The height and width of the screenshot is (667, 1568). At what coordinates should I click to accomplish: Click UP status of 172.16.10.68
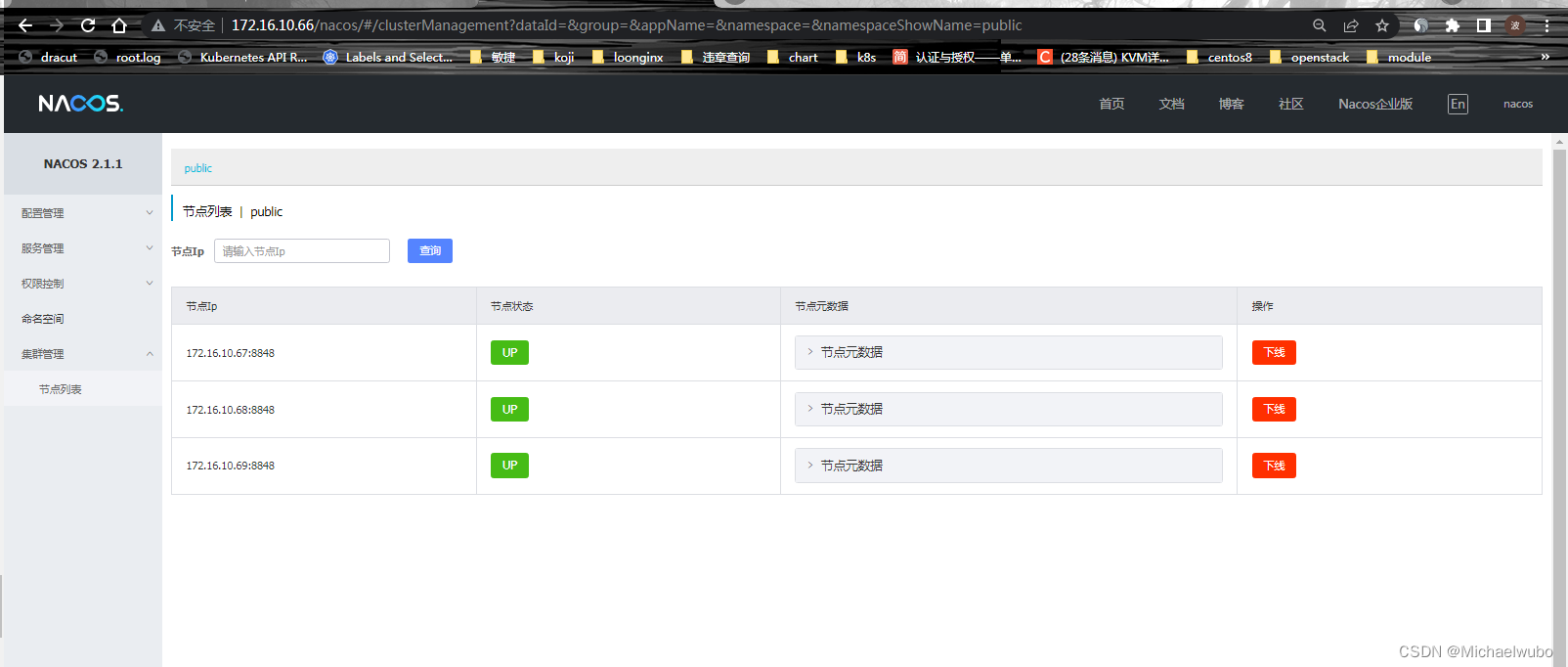(x=509, y=409)
